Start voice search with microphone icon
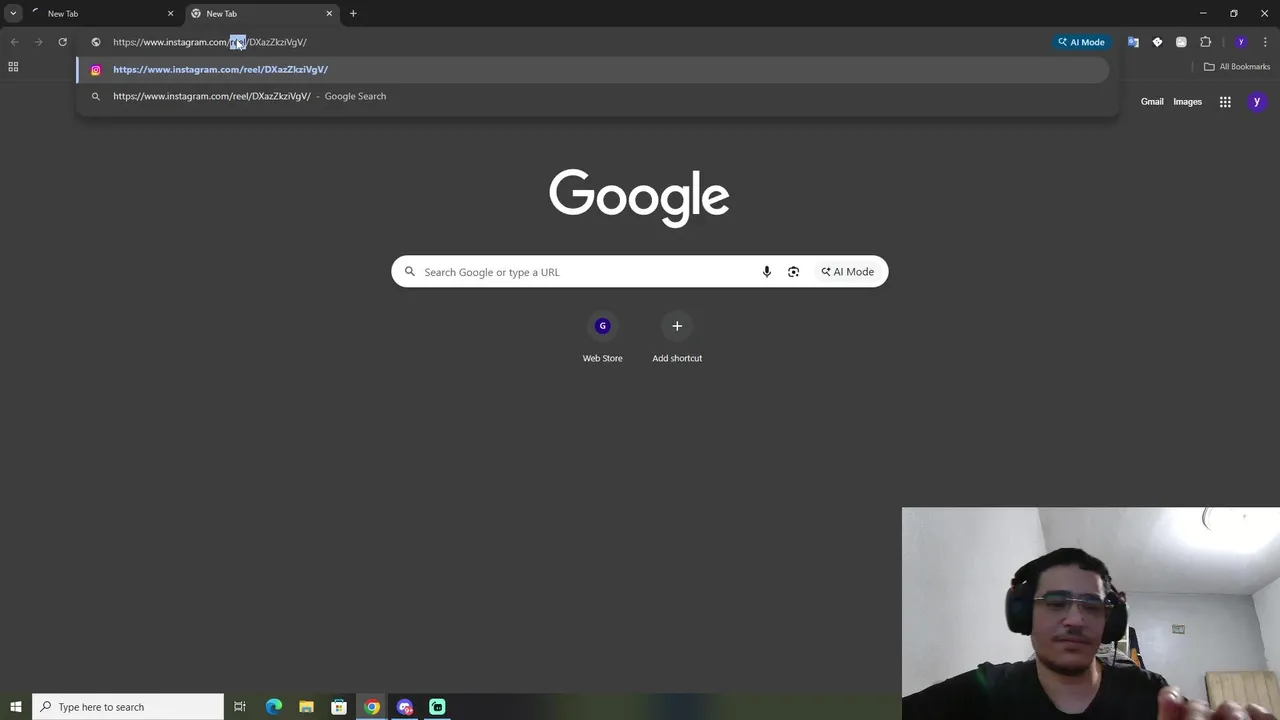 (767, 272)
